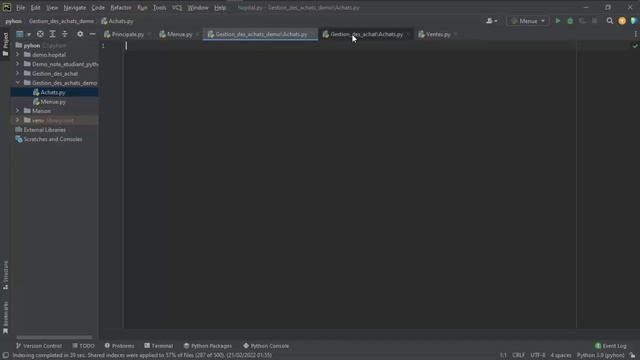Open the Menue run configuration dropdown
Screen dimensions: 640x360
(527, 21)
